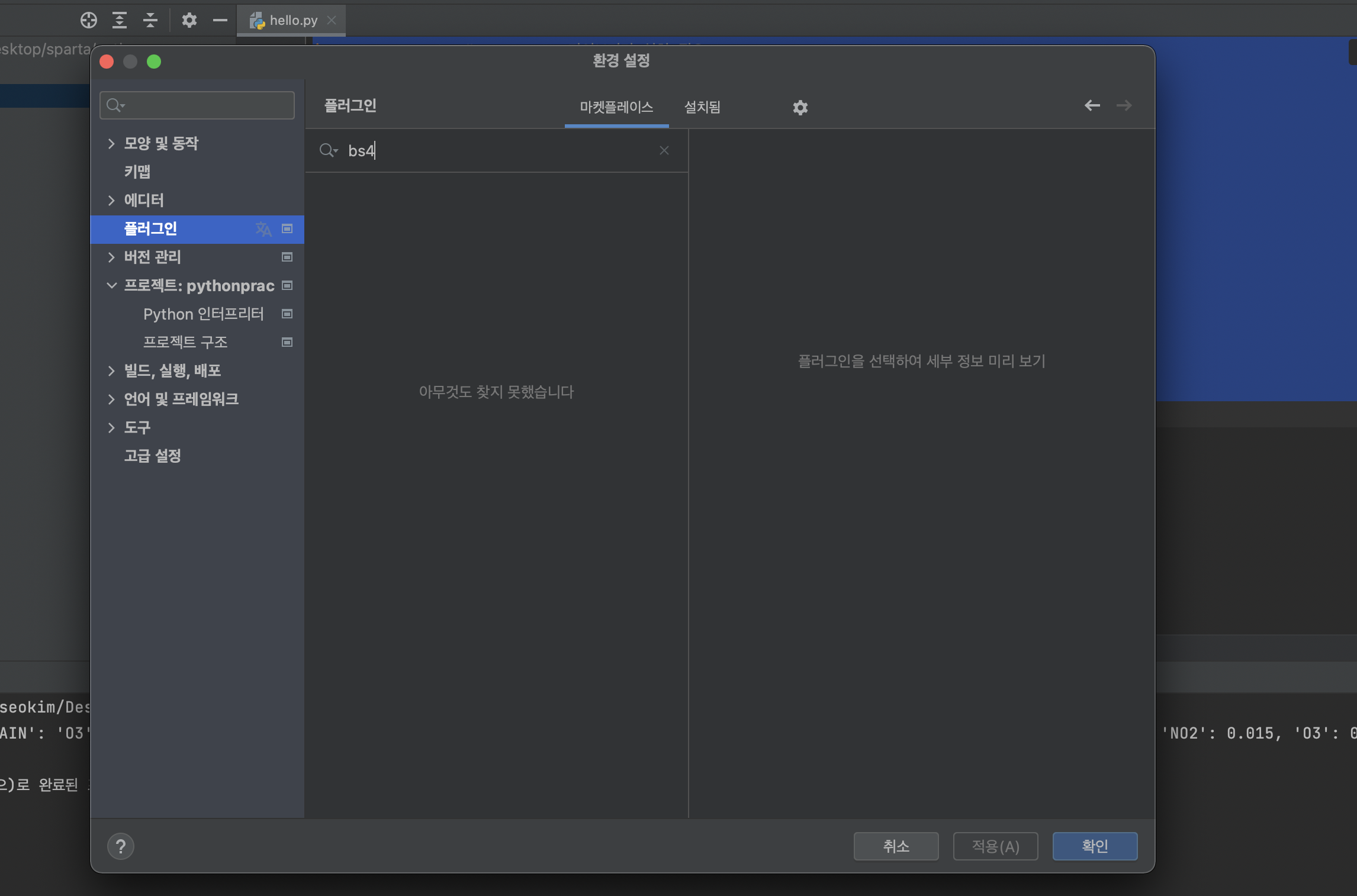Select 언어 및 프레임워크 label
This screenshot has height=896, width=1357.
tap(181, 399)
